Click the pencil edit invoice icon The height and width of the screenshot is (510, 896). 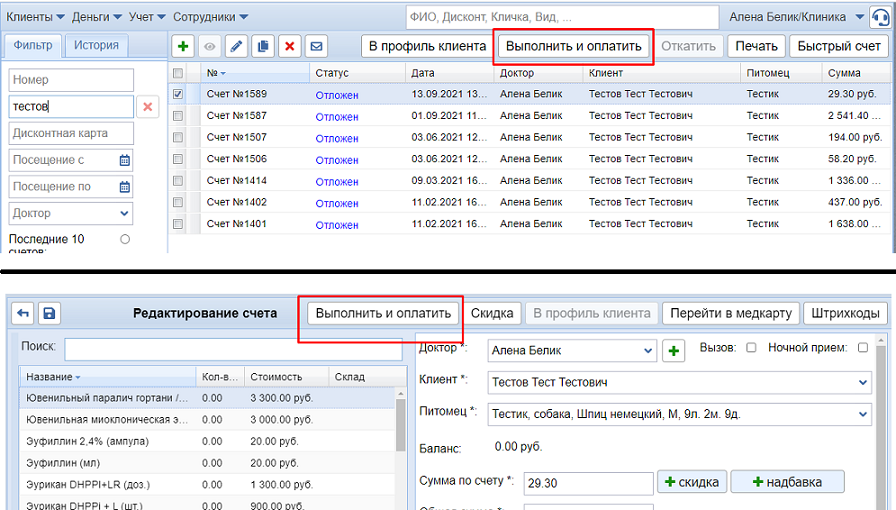point(237,46)
